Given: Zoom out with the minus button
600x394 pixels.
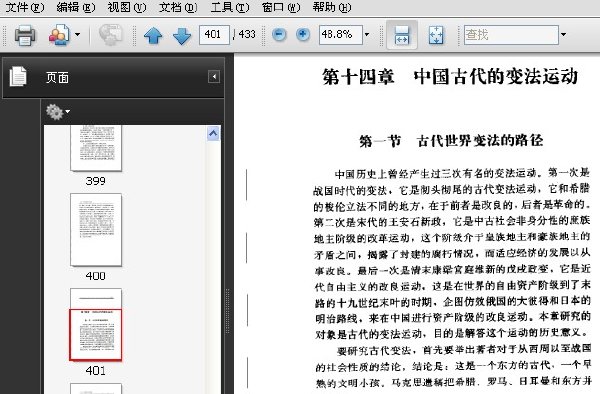Looking at the screenshot, I should click(279, 35).
